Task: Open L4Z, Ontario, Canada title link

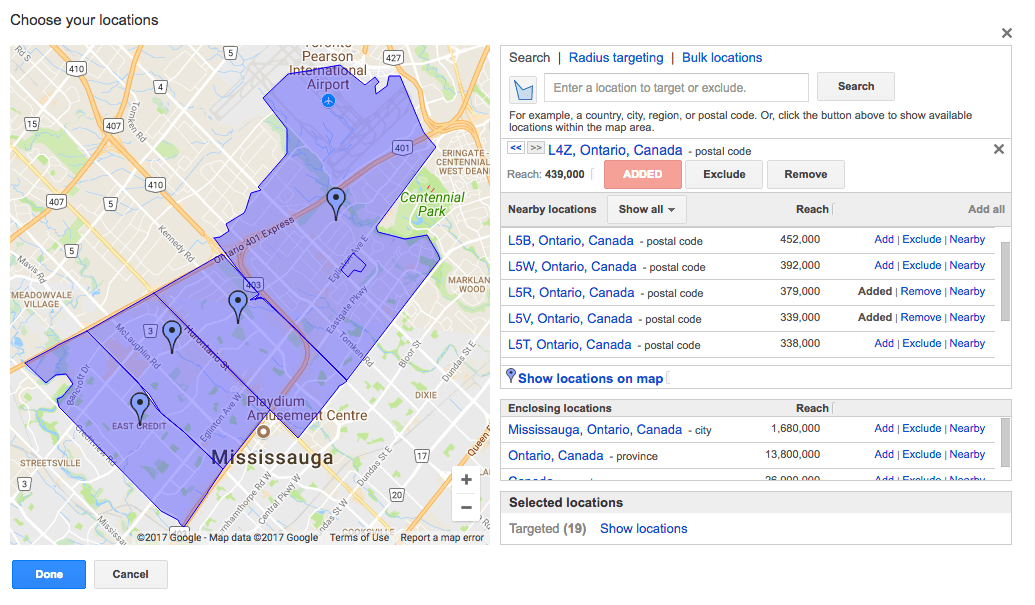Action: point(615,150)
